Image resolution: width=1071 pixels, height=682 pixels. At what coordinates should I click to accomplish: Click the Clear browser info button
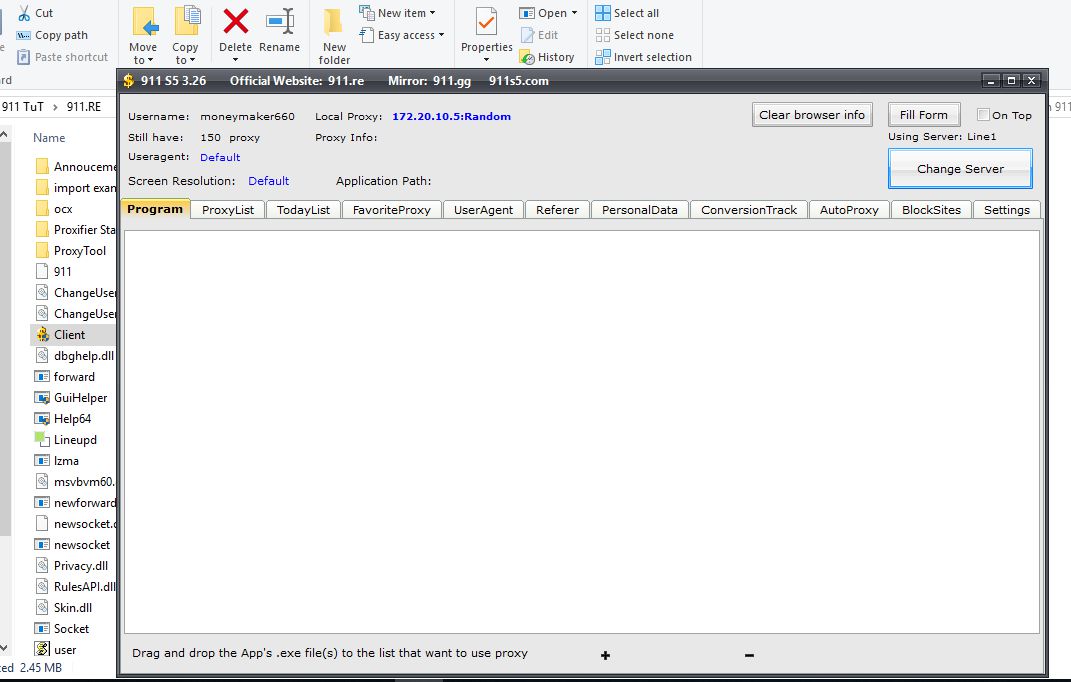[x=812, y=115]
